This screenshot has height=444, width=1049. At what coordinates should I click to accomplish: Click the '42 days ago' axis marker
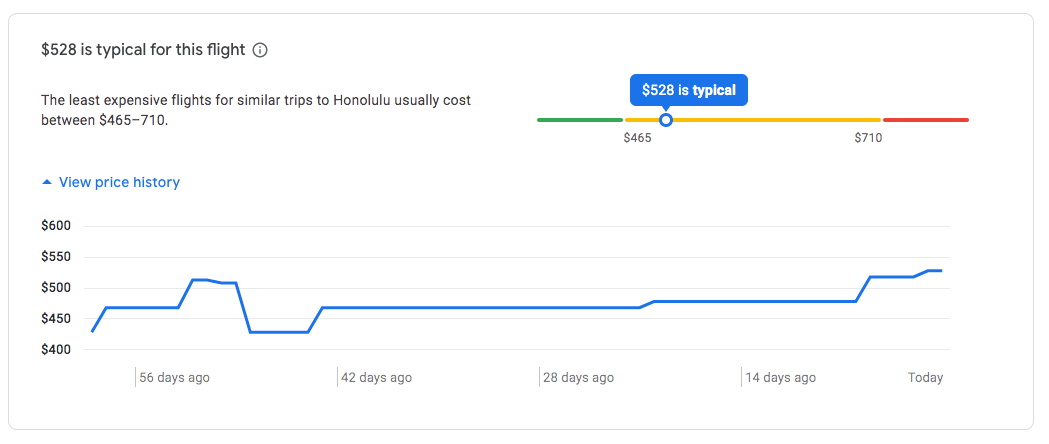(376, 378)
